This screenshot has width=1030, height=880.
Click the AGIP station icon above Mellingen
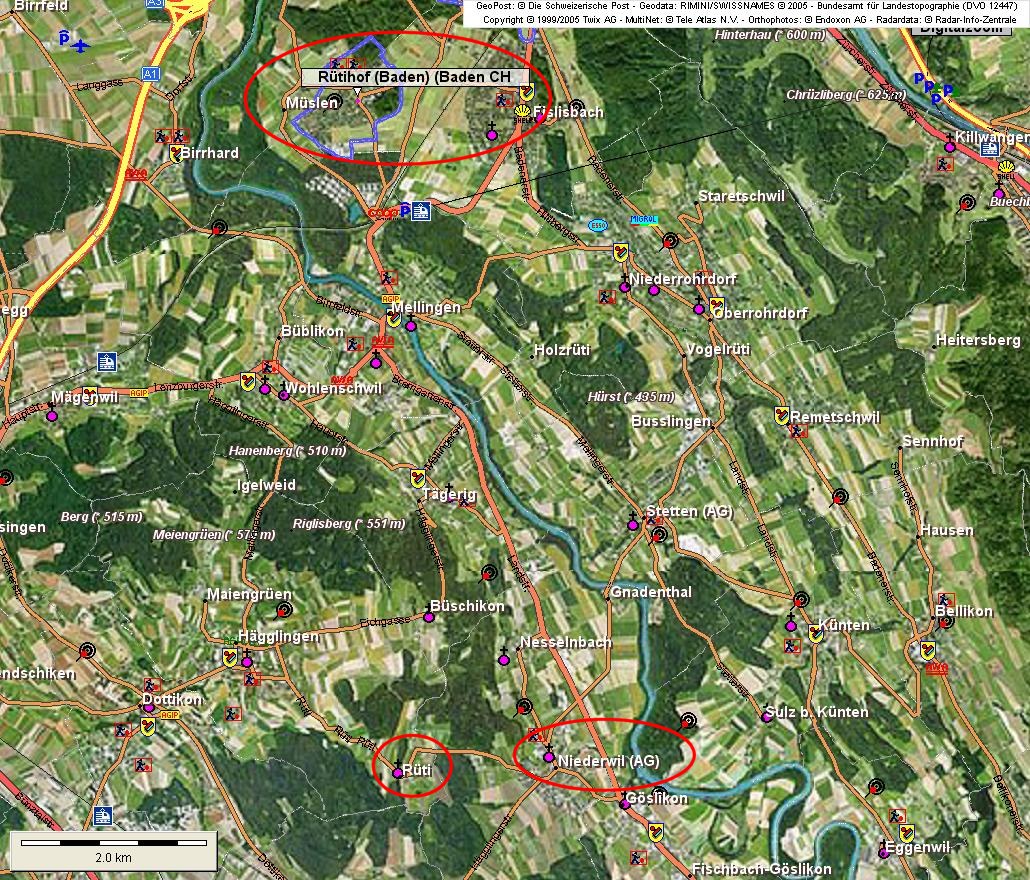pyautogui.click(x=389, y=299)
